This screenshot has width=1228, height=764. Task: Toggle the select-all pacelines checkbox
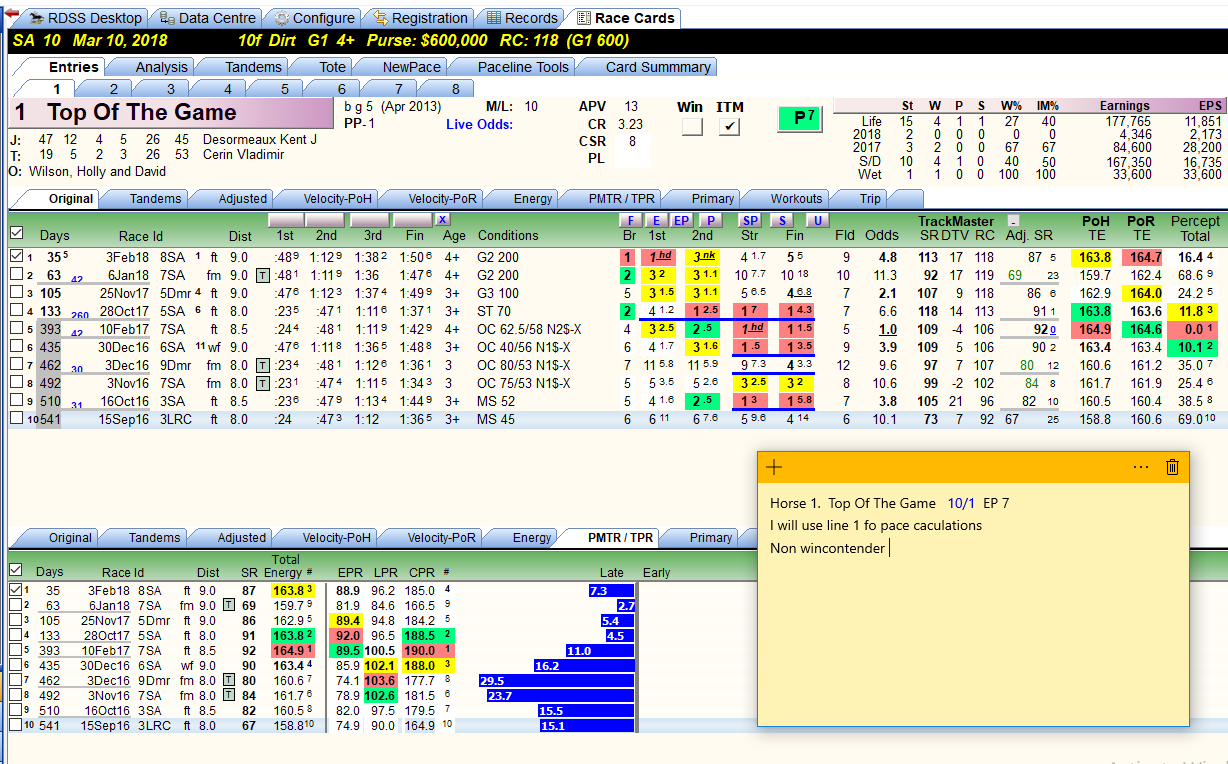(x=16, y=233)
